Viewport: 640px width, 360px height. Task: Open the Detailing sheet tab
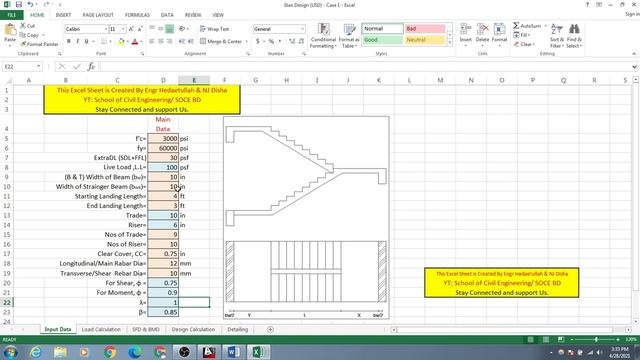[x=238, y=329]
